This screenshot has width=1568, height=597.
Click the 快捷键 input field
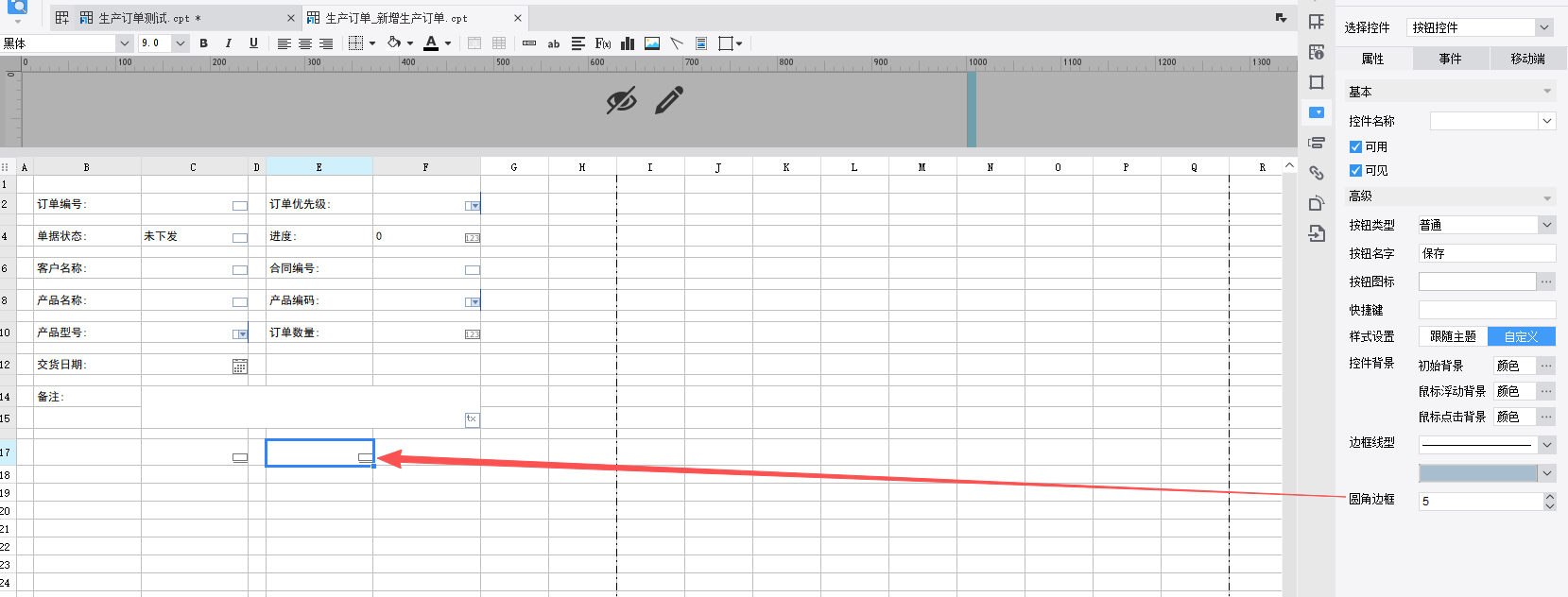(1487, 310)
